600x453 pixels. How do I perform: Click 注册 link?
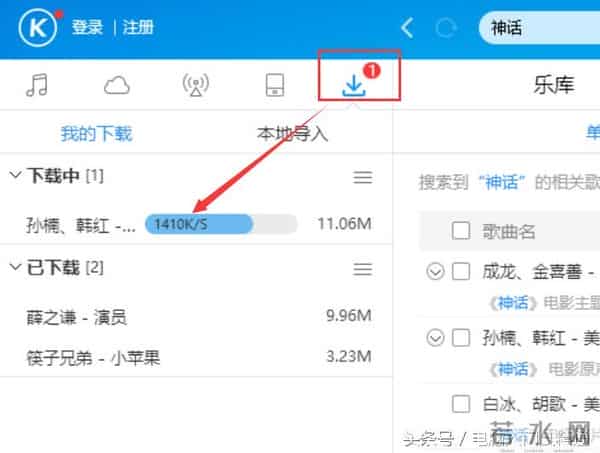click(138, 28)
